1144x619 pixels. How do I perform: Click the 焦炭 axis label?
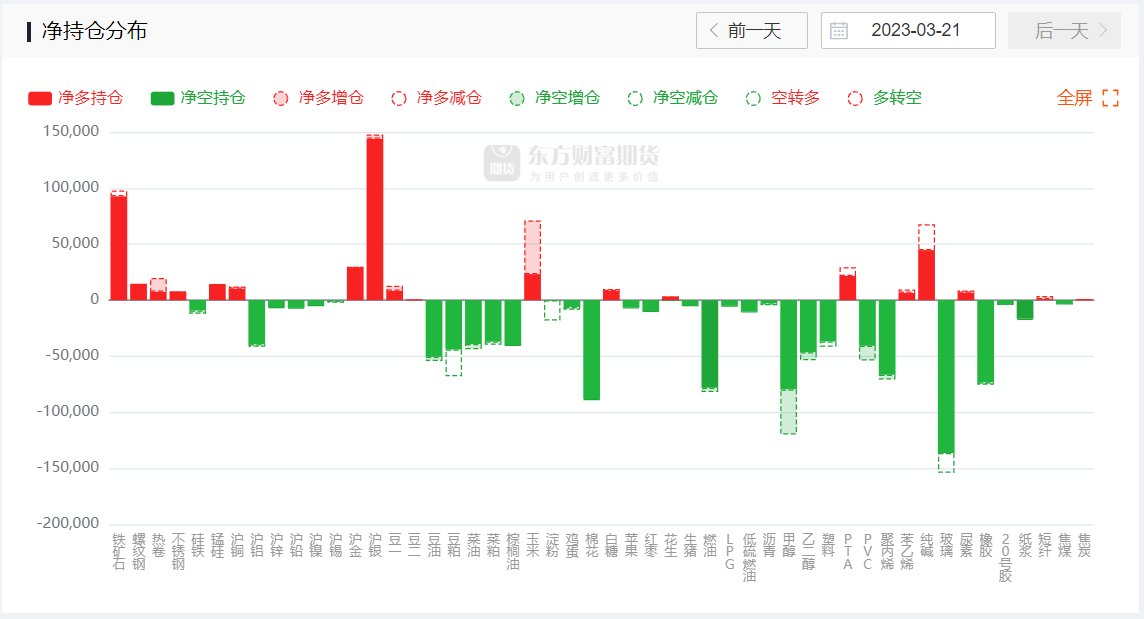pyautogui.click(x=1083, y=545)
